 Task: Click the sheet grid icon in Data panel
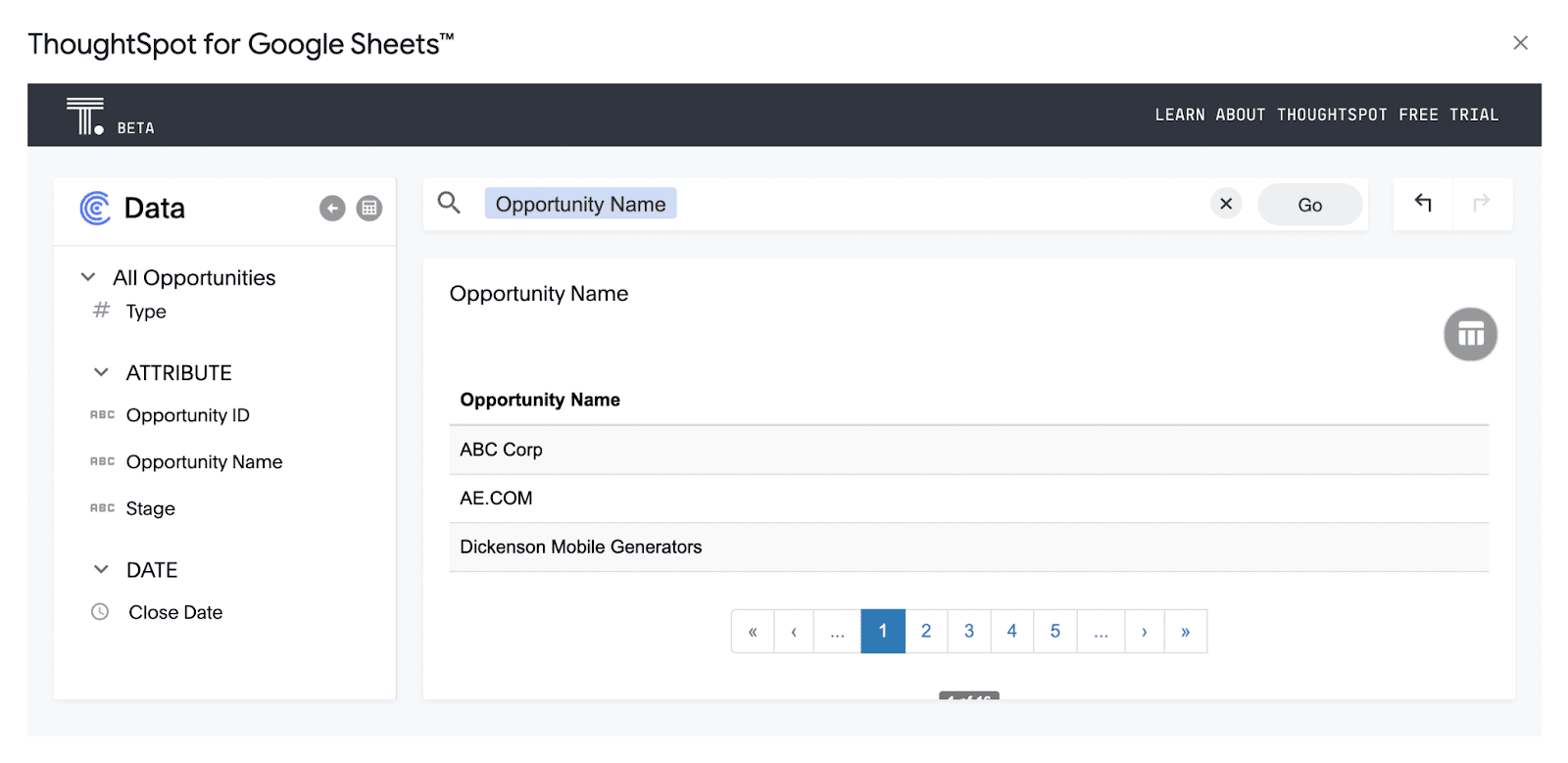point(368,208)
